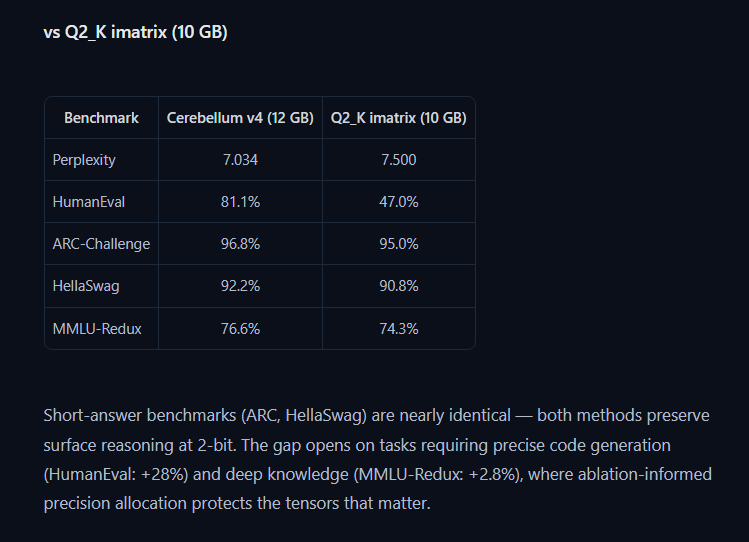Click the 74.3% MMLU-Redux cell
749x542 pixels.
pyautogui.click(x=398, y=329)
